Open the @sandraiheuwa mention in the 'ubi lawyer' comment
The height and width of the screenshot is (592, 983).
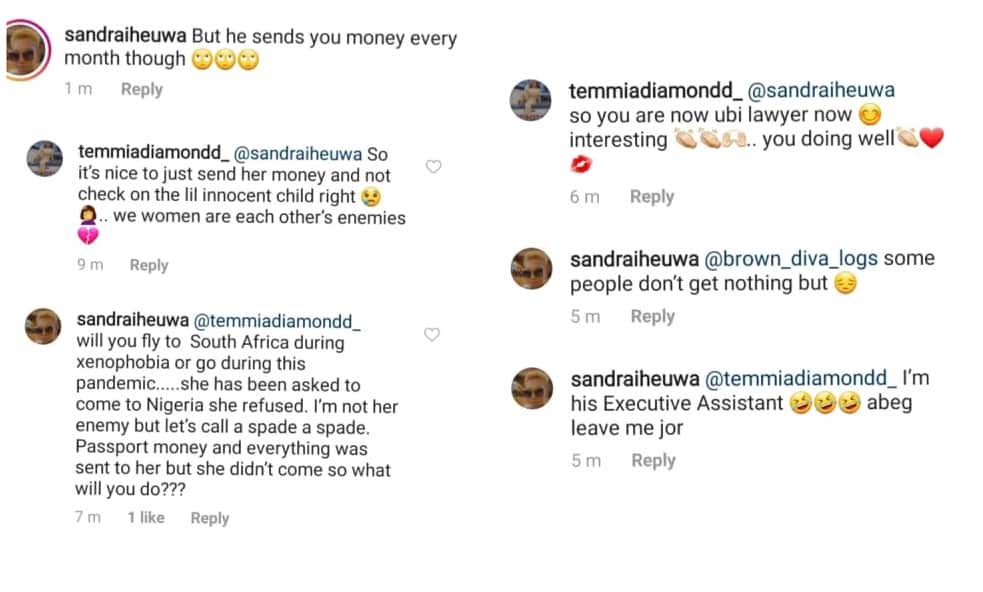pos(821,91)
